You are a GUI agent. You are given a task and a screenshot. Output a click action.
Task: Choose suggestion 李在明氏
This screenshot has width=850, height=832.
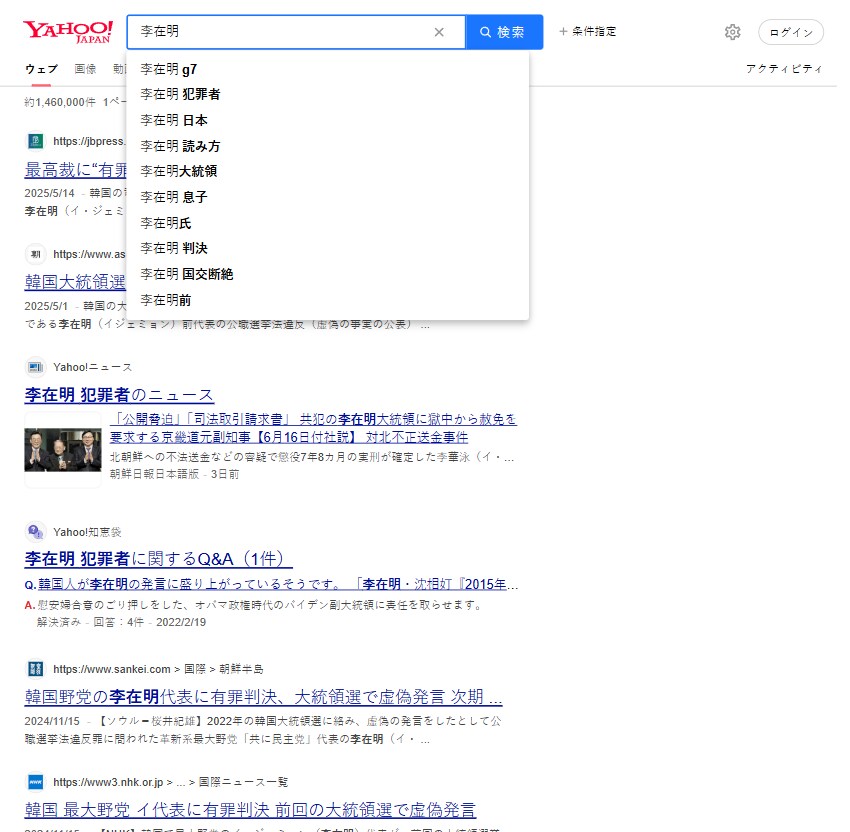(x=327, y=223)
